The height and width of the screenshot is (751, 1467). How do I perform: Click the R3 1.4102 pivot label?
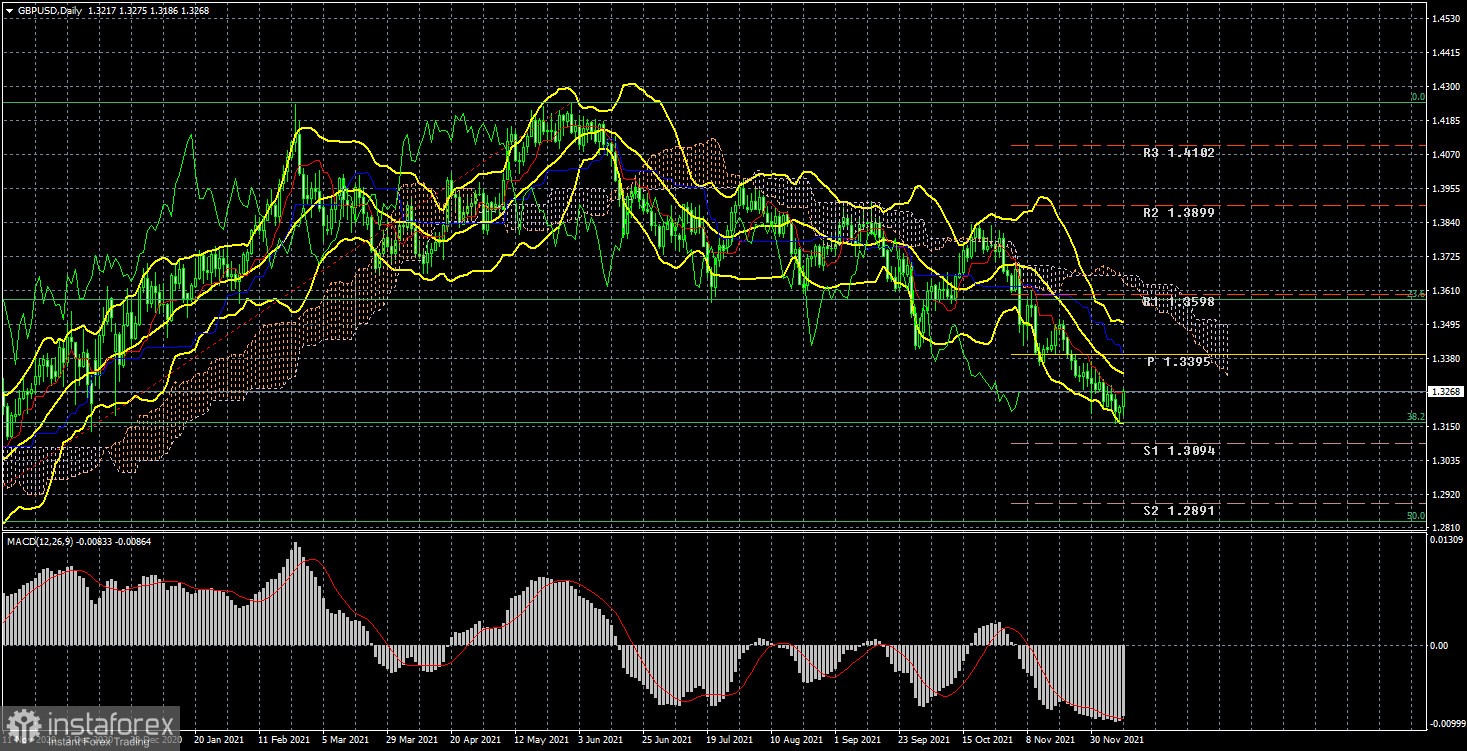(x=1180, y=154)
